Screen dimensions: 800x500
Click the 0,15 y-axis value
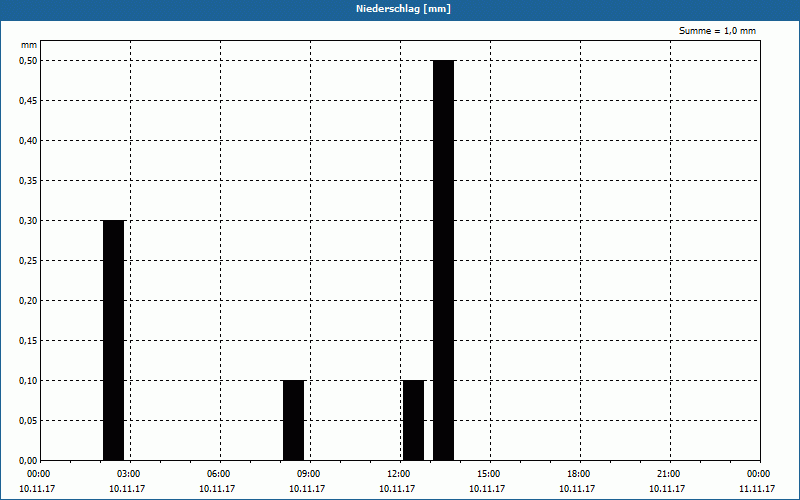pyautogui.click(x=28, y=341)
